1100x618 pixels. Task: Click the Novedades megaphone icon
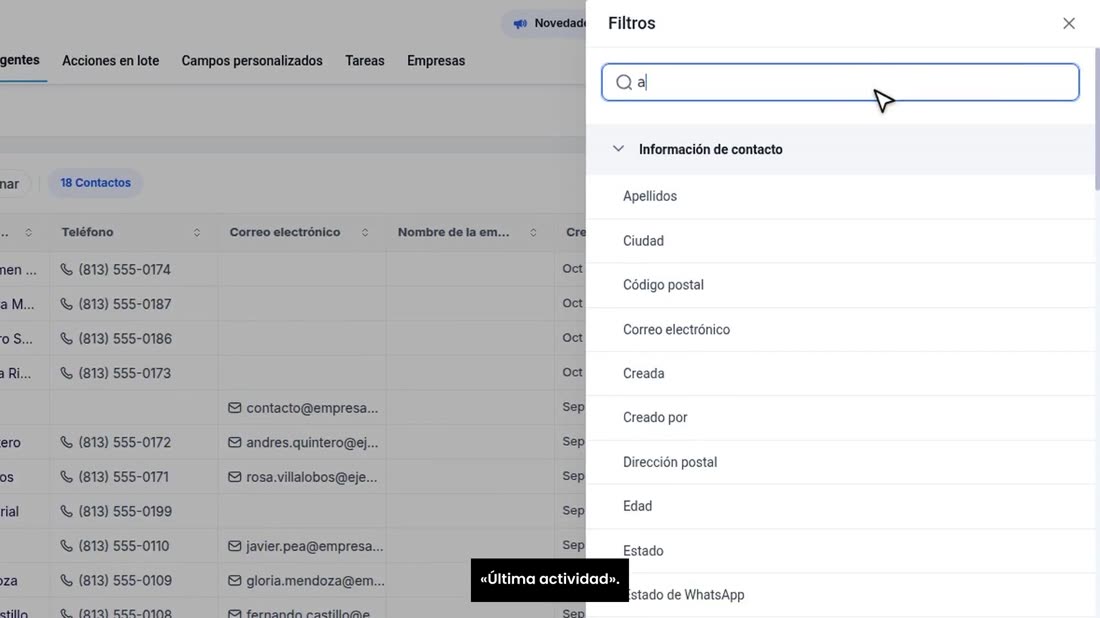520,24
